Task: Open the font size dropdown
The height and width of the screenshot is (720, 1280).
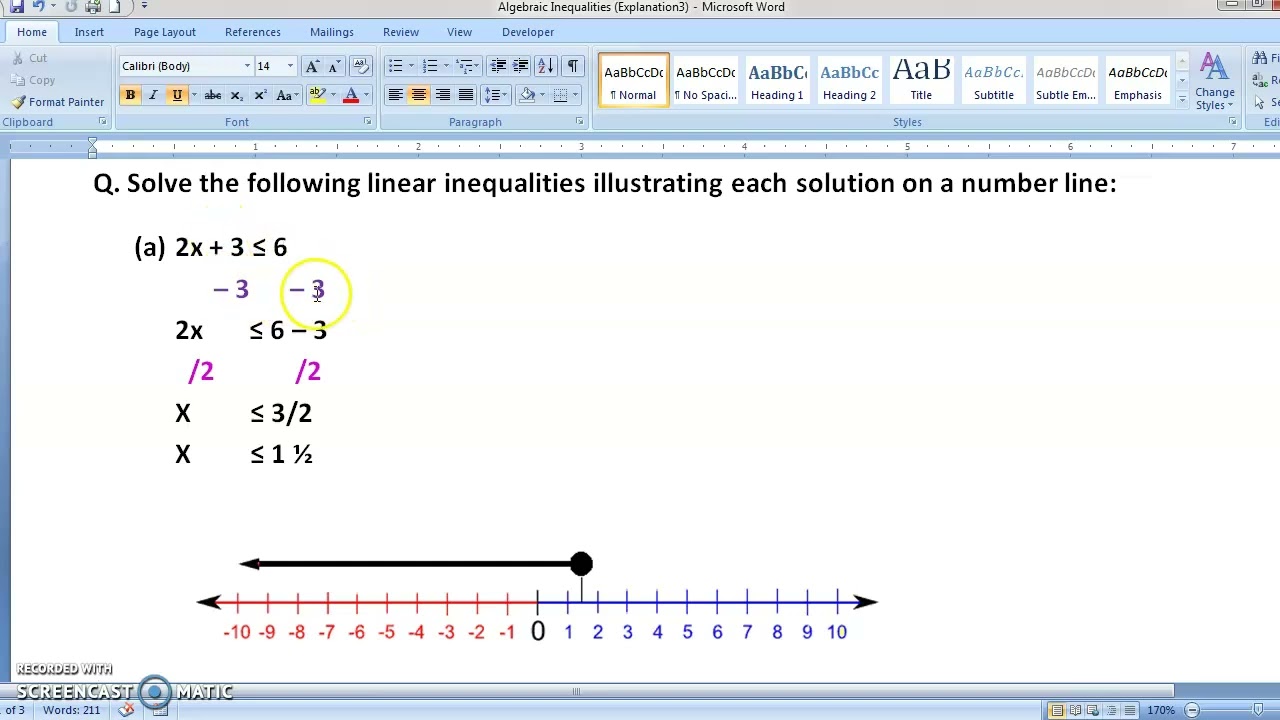Action: [x=290, y=66]
